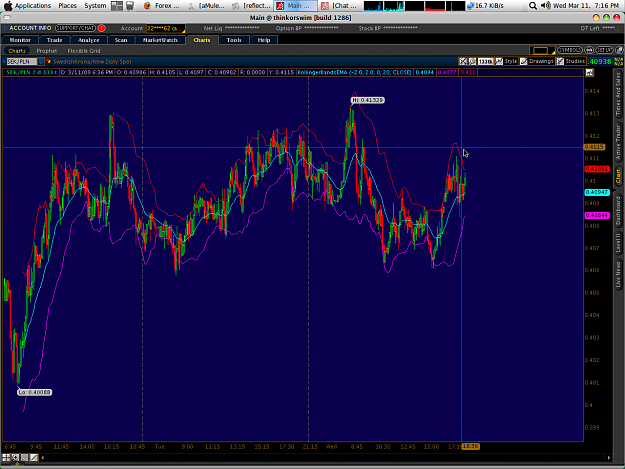Click the Set Up button

[x=604, y=50]
